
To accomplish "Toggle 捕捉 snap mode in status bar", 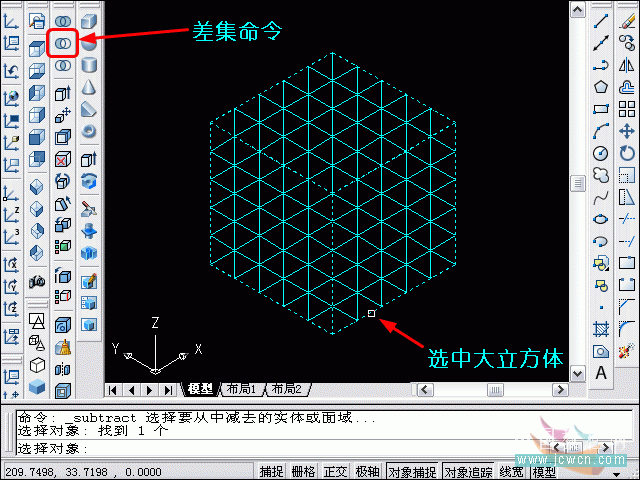I will tap(271, 471).
